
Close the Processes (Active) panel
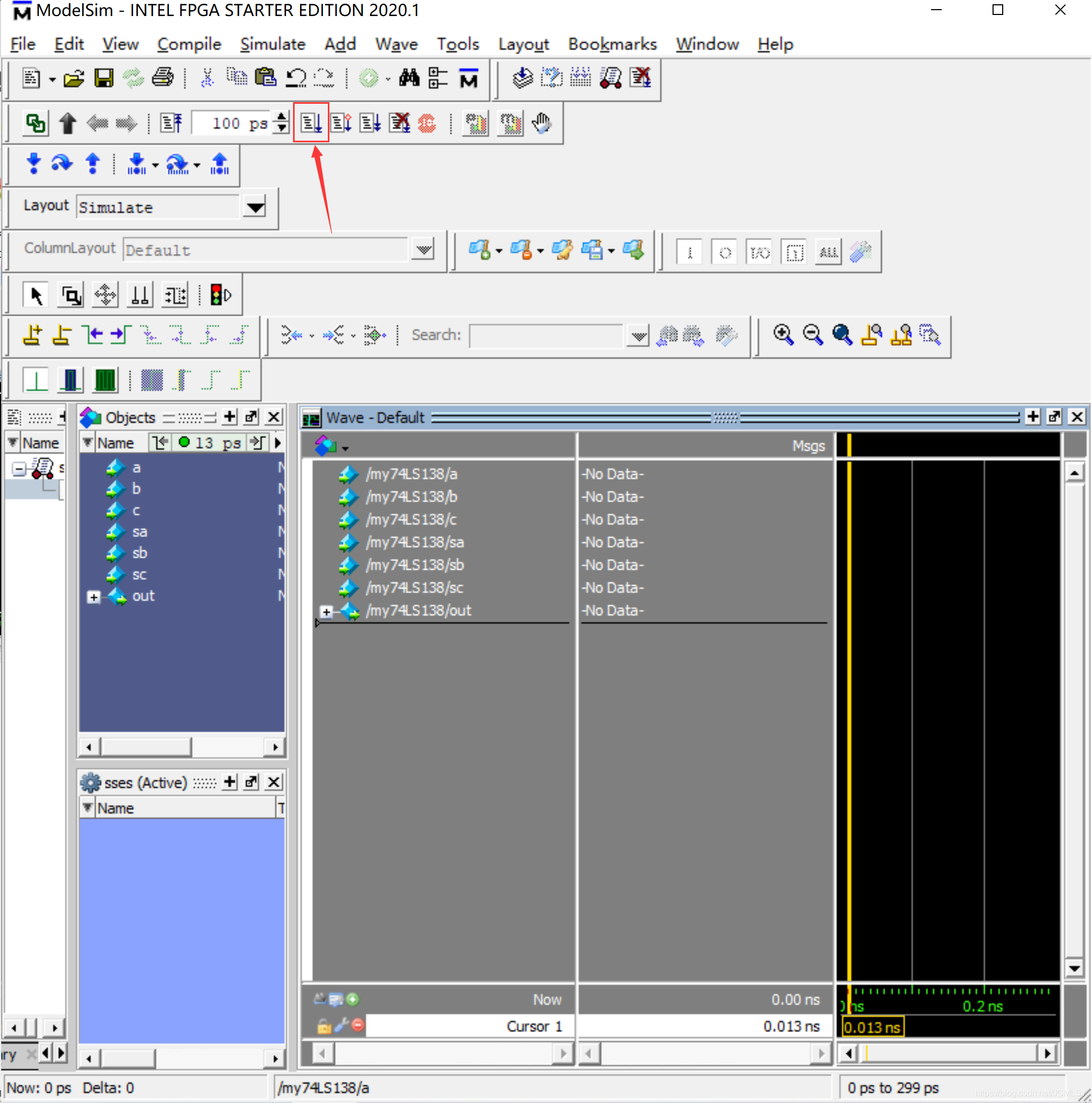273,782
